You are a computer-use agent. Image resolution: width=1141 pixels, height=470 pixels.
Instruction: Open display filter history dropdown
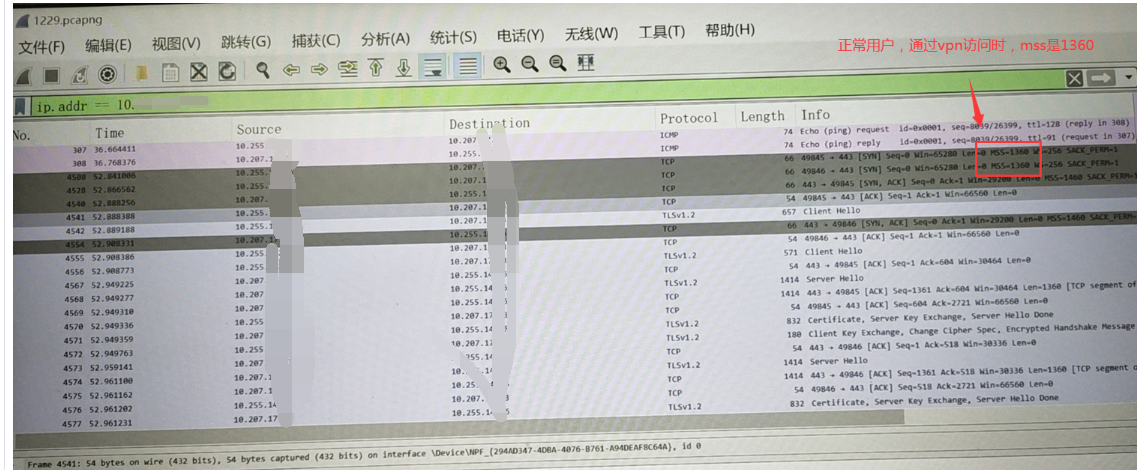point(1129,77)
